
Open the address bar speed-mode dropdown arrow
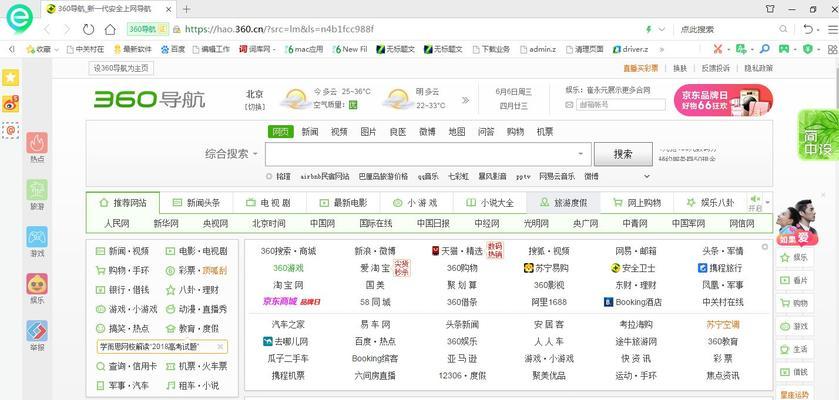click(662, 29)
